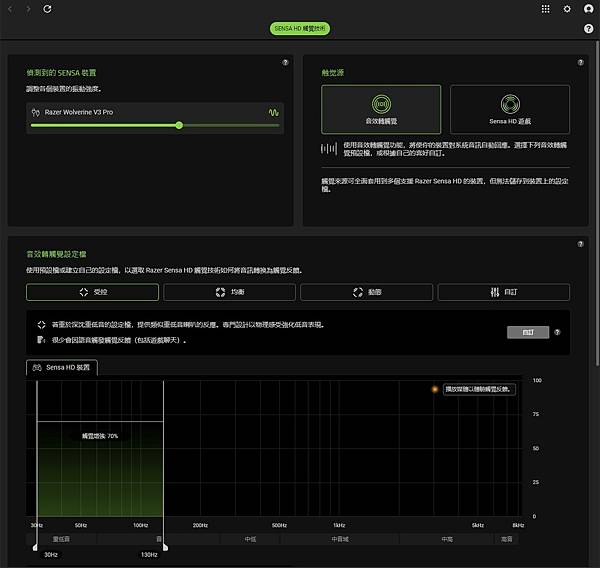Open the apps grid icon
Viewport: 600px width, 568px height.
click(546, 9)
